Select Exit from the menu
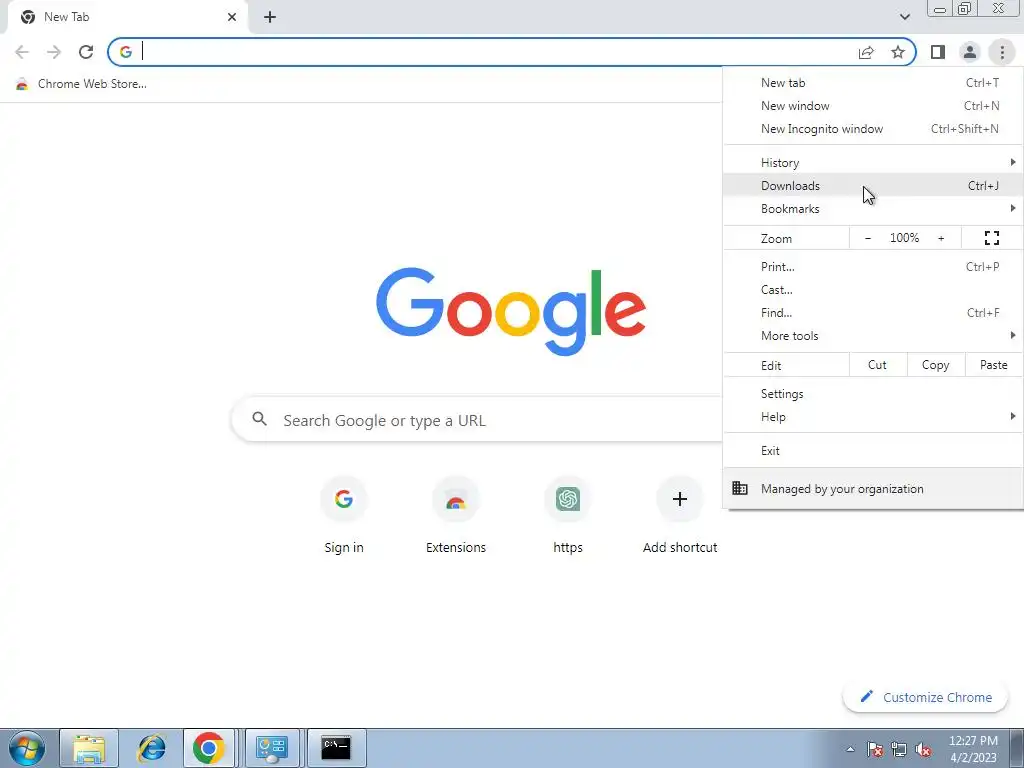This screenshot has width=1024, height=768. (x=873, y=451)
